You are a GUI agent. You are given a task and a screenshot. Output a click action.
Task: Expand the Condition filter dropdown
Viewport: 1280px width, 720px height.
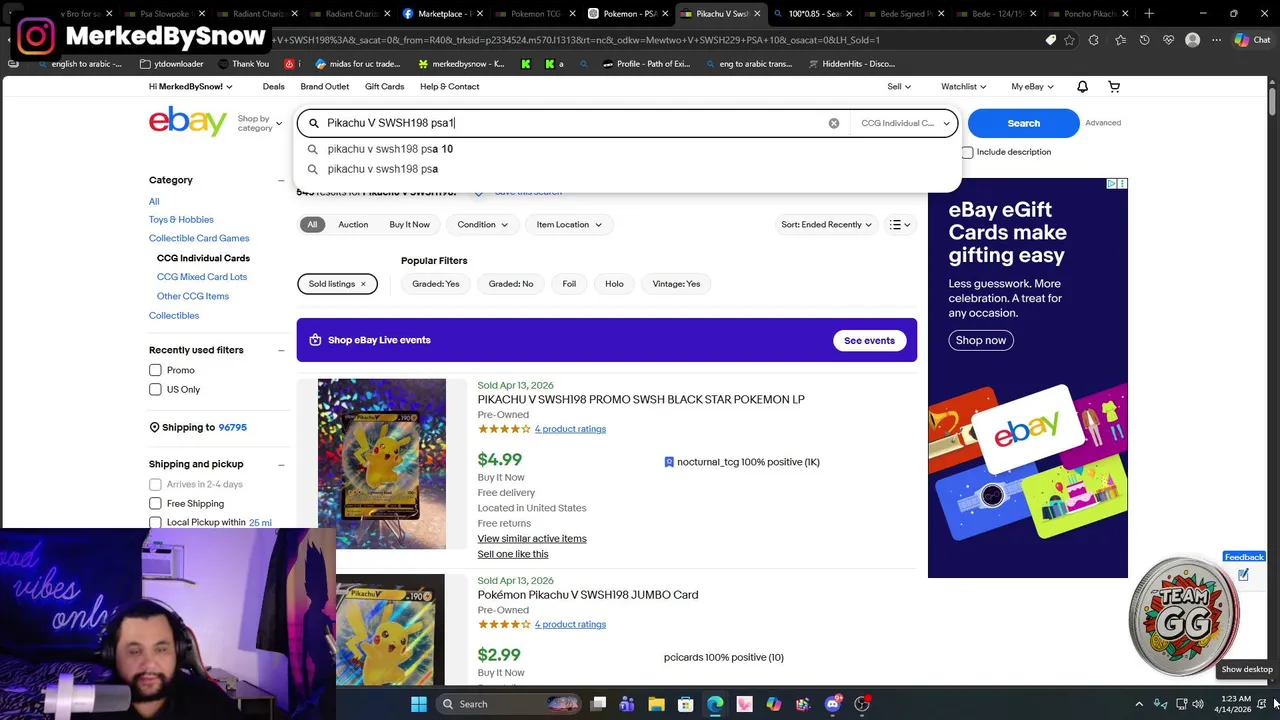(482, 225)
